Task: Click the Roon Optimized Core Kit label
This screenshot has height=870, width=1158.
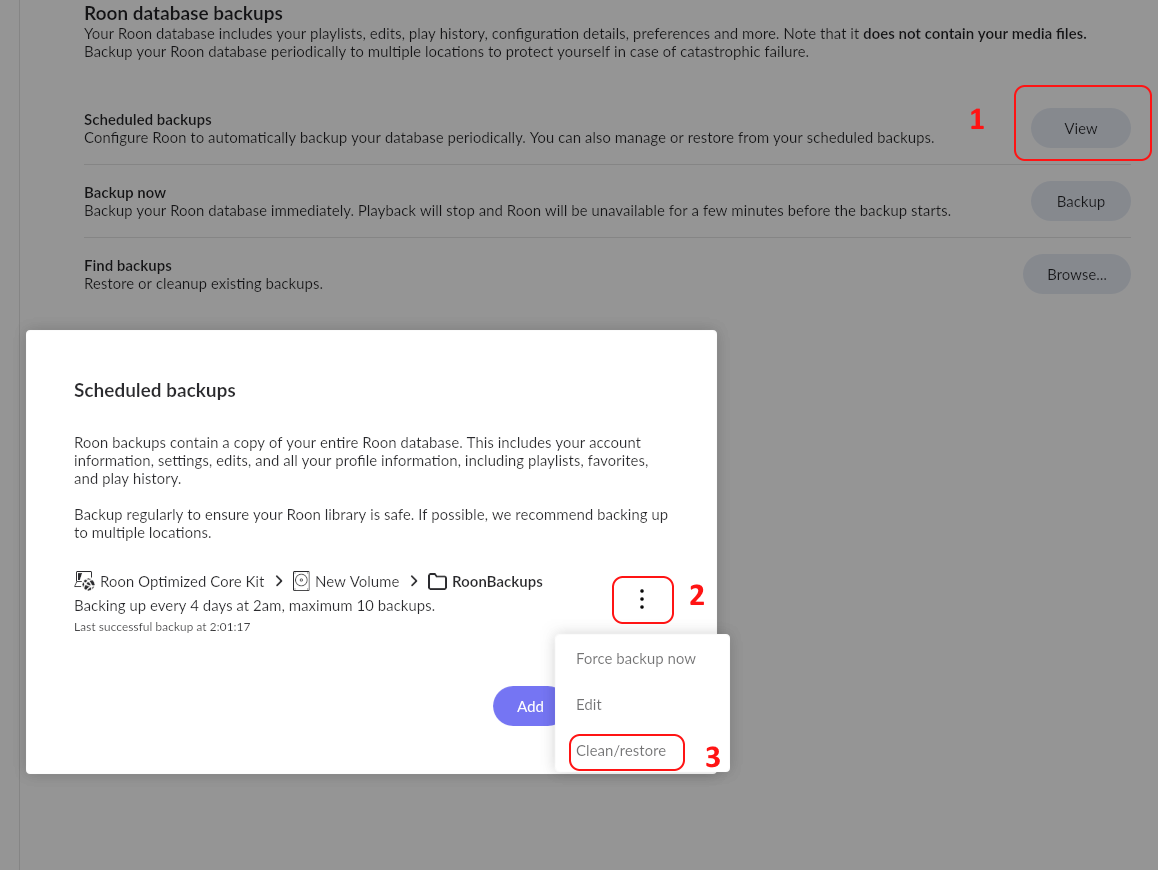Action: point(182,581)
